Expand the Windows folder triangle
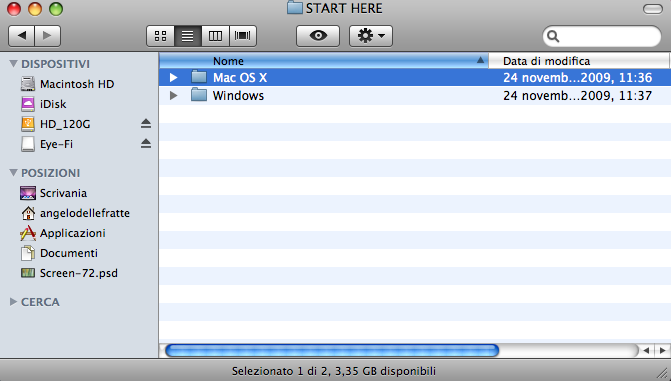The height and width of the screenshot is (381, 671). click(x=173, y=95)
